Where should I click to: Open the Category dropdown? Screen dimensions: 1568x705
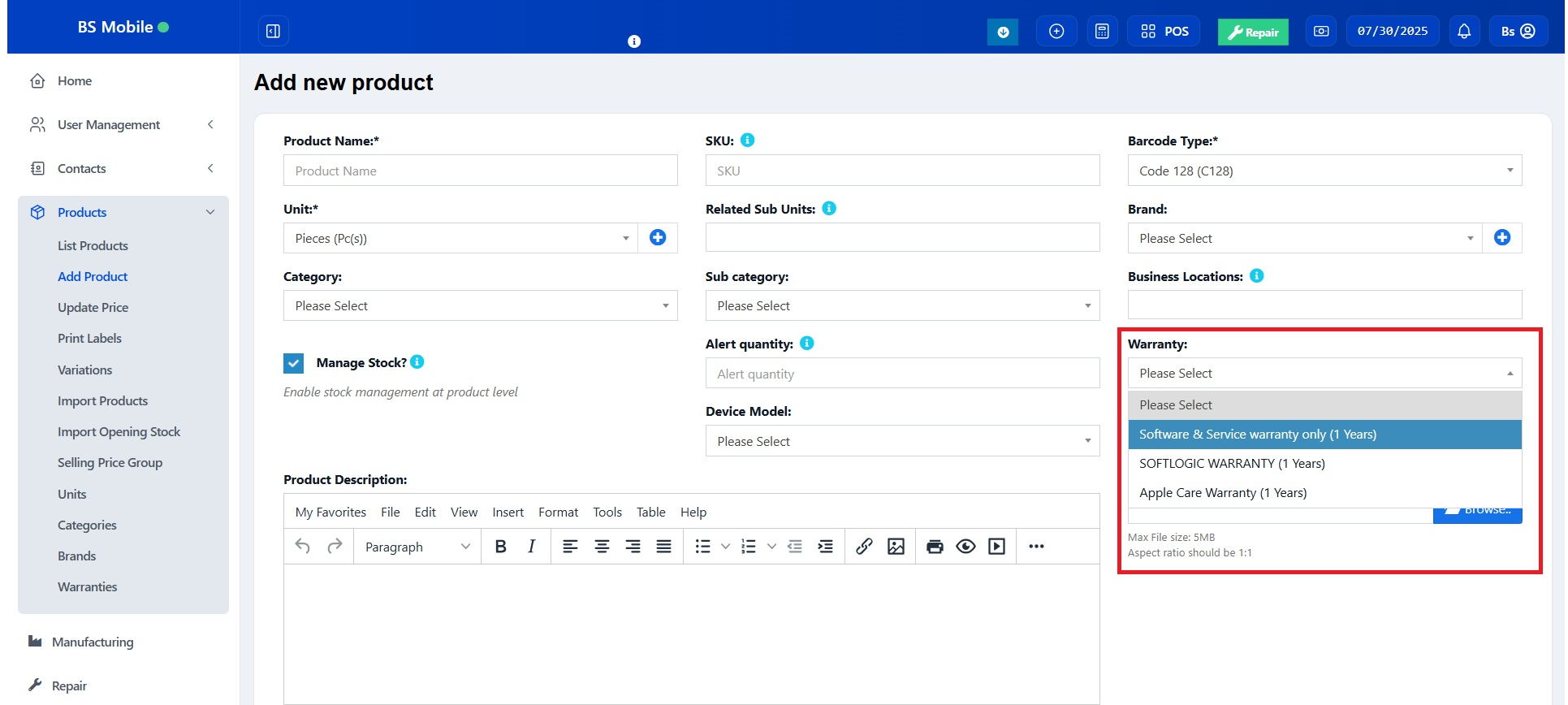coord(480,306)
